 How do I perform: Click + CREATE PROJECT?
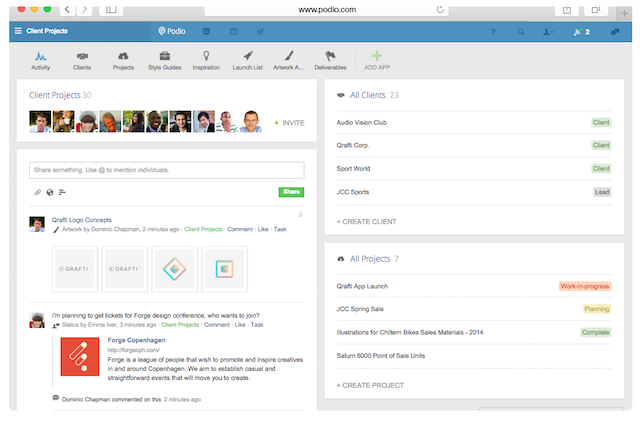pos(370,385)
